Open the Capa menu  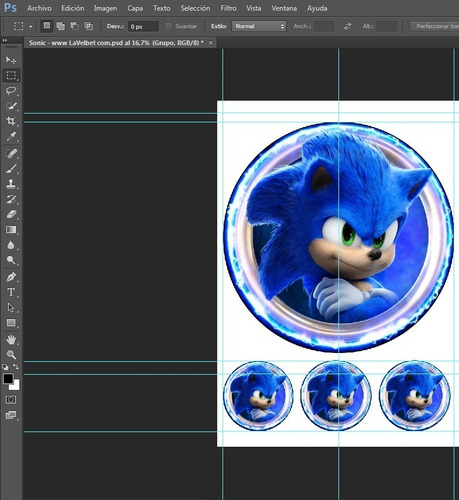[x=135, y=8]
